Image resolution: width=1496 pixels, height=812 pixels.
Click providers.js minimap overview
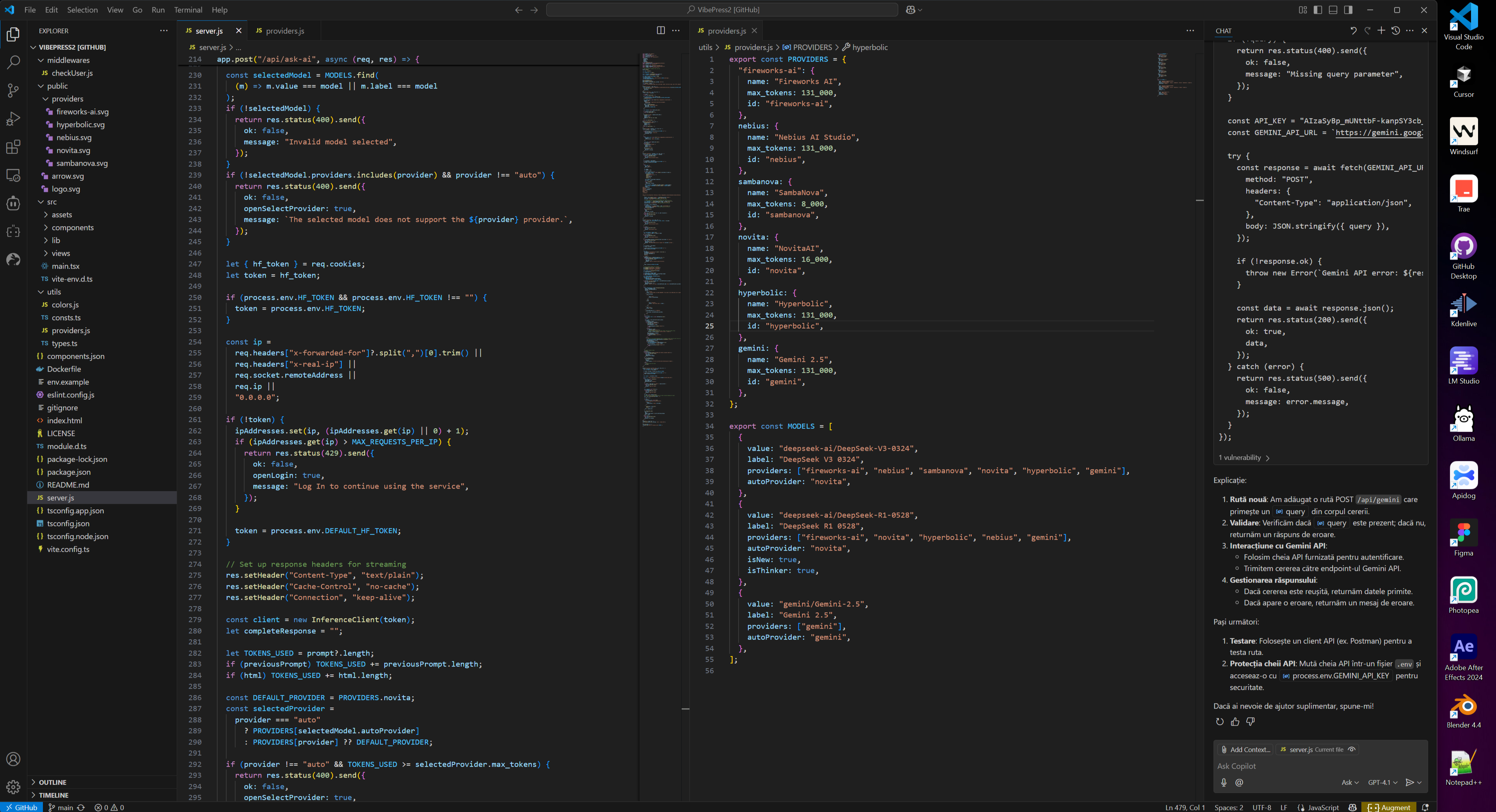coord(1174,74)
